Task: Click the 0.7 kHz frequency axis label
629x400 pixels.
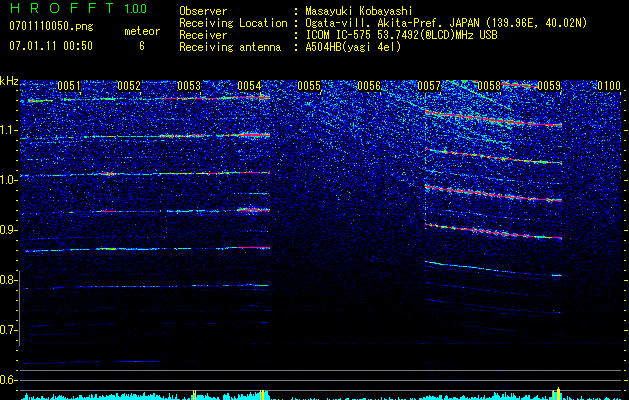Action: pyautogui.click(x=9, y=330)
